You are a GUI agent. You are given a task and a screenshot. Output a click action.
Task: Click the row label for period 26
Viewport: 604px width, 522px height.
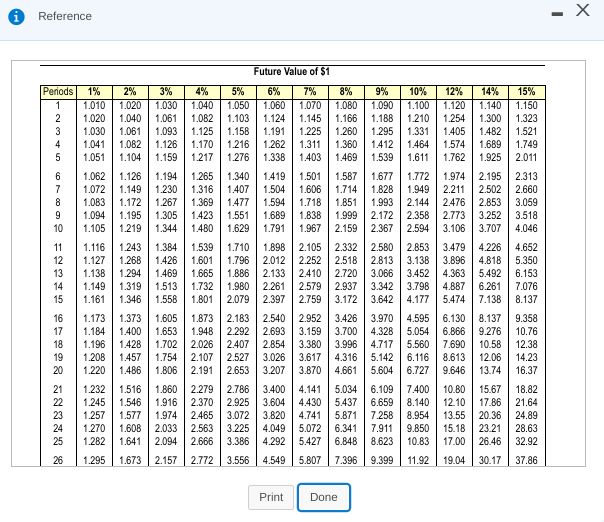(58, 460)
